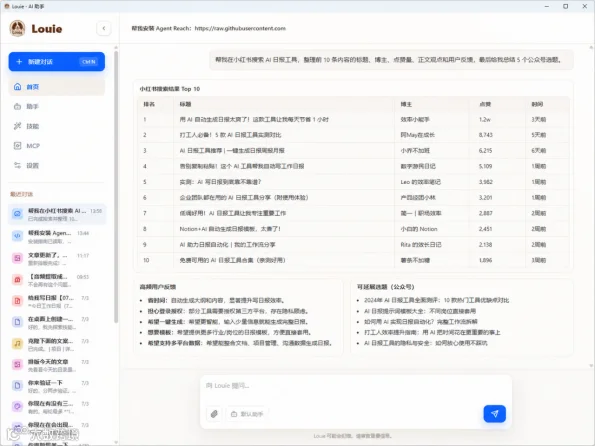Viewport: 596px width, 447px height.
Task: Open the MCP page
Action: 57,146
